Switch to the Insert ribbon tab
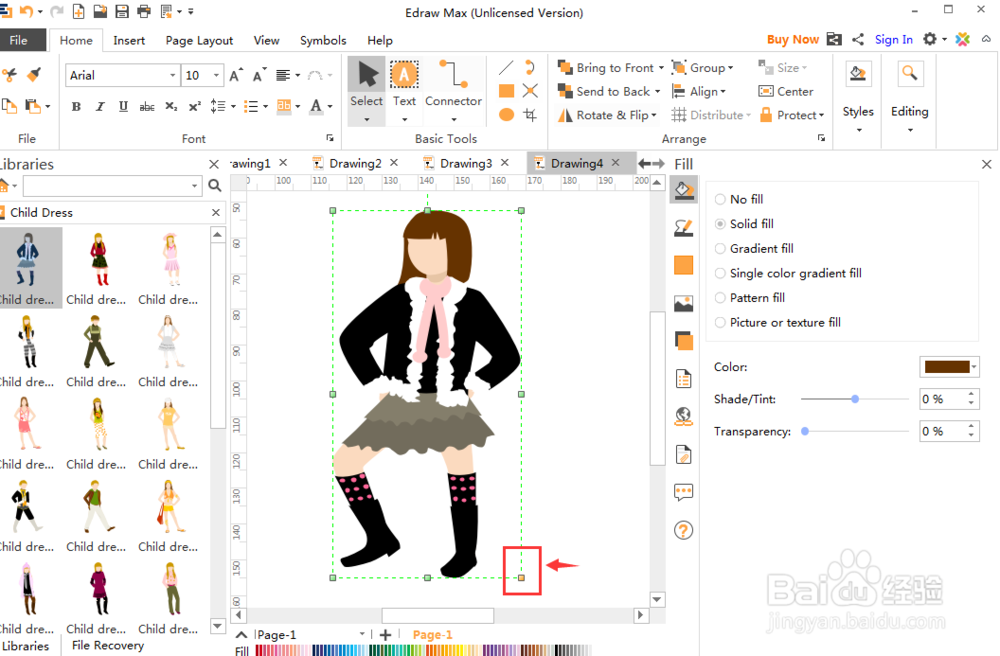The width and height of the screenshot is (1000, 656). (x=129, y=40)
